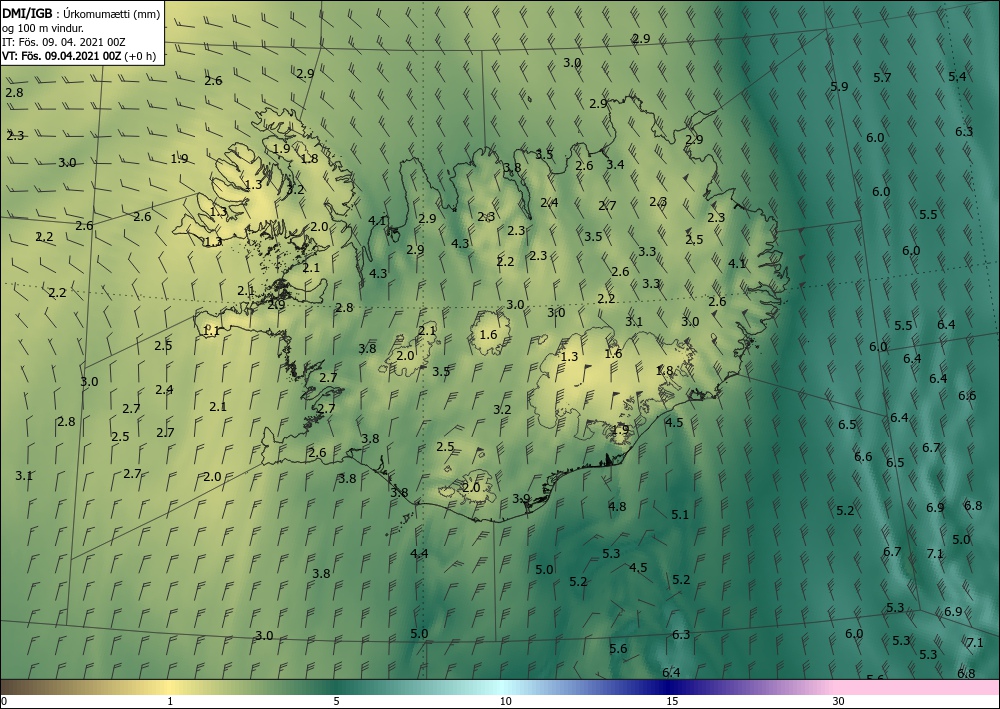Click the '30' label on color scale

[x=838, y=701]
